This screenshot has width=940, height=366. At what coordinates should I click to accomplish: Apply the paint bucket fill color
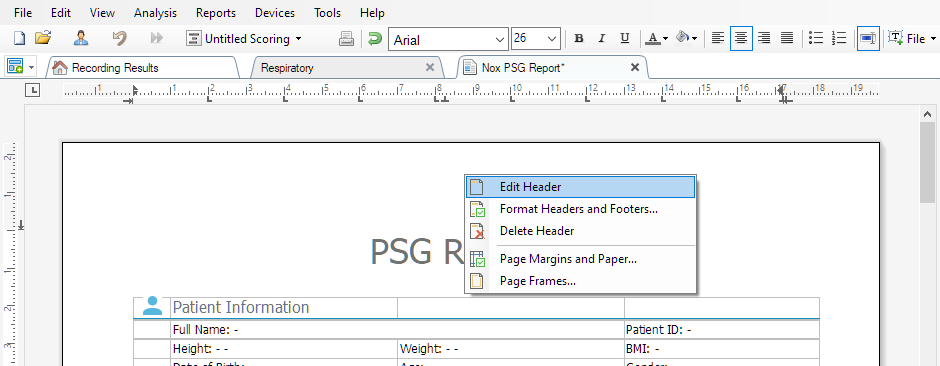(682, 38)
